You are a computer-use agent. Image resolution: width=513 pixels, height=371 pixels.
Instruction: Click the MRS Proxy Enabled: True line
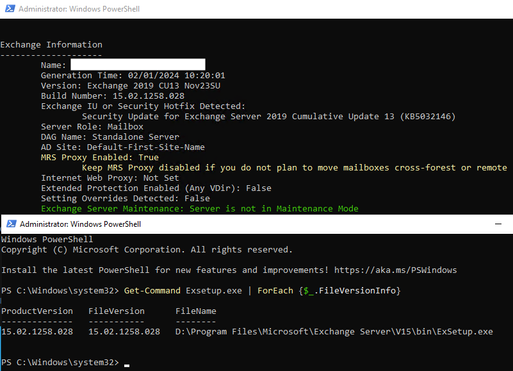(x=100, y=157)
